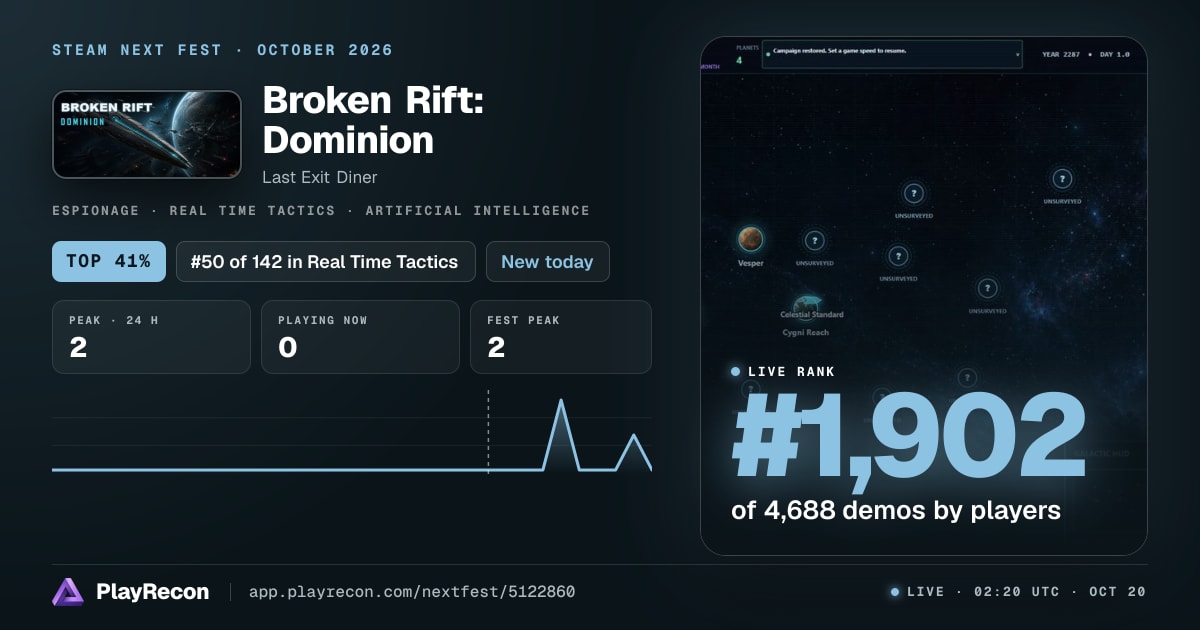Click the OCT 20 date in the footer
Image resolution: width=1200 pixels, height=630 pixels.
[x=1118, y=592]
